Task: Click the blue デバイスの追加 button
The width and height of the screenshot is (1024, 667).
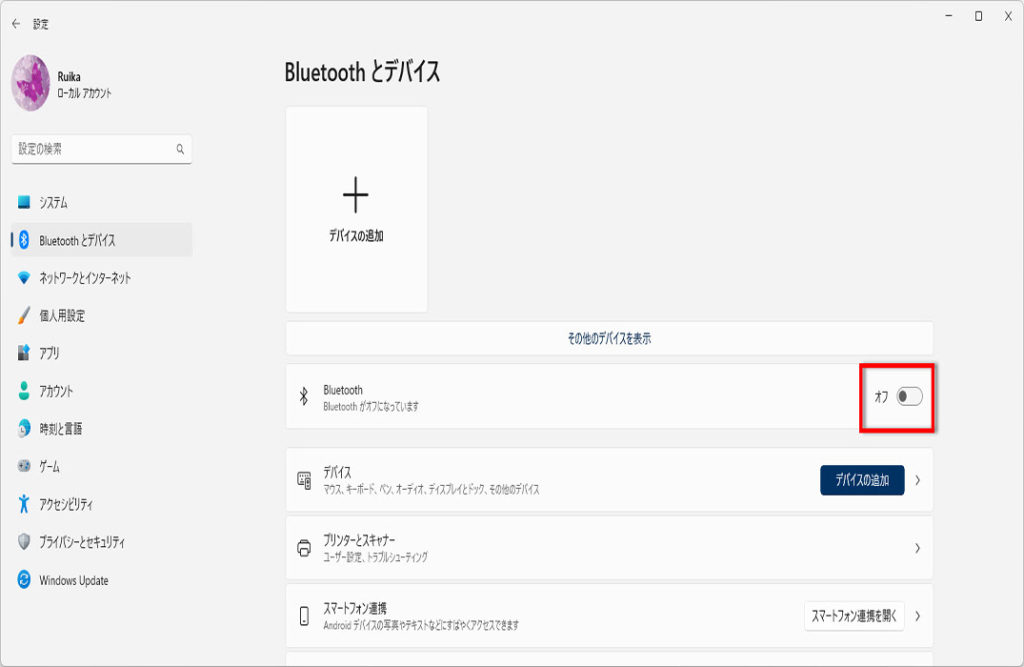Action: (x=862, y=480)
